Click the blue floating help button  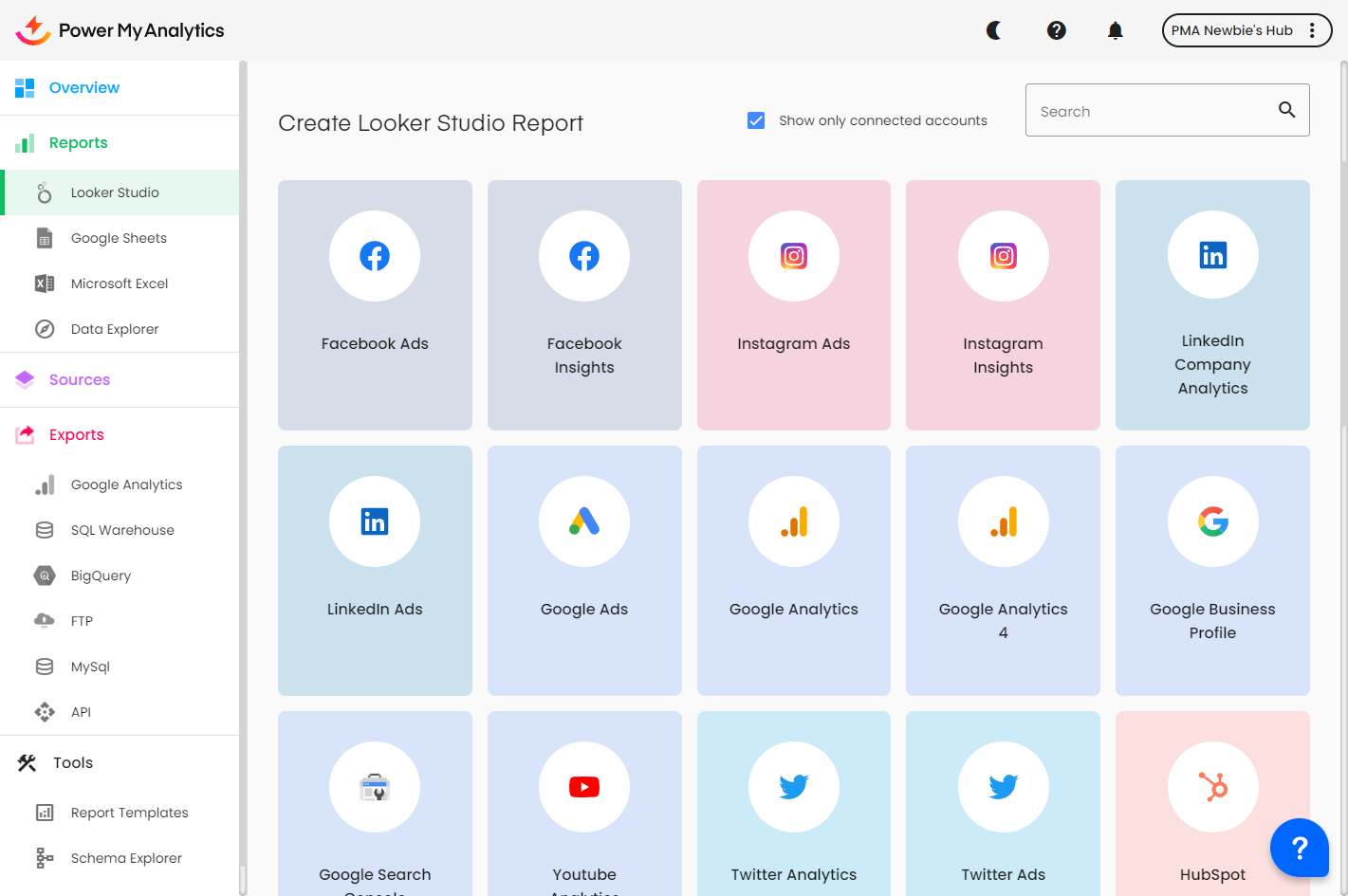(1299, 848)
